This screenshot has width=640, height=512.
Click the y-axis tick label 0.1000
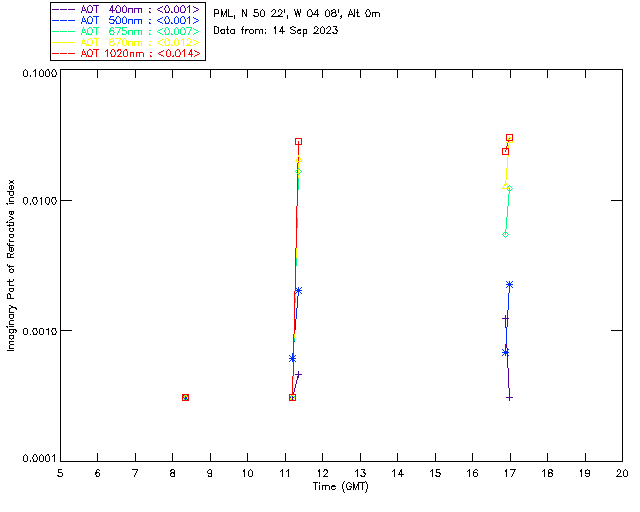coord(40,73)
